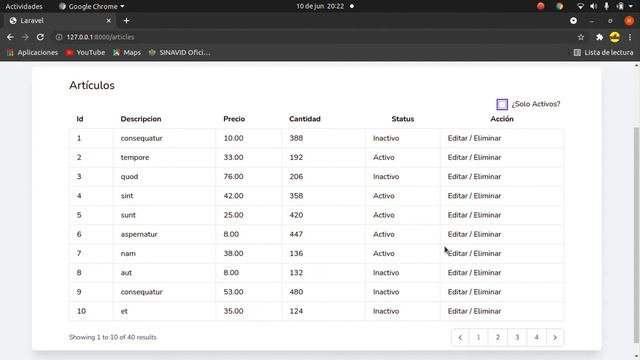
Task: Click the price cell 76.00
Action: tap(233, 177)
